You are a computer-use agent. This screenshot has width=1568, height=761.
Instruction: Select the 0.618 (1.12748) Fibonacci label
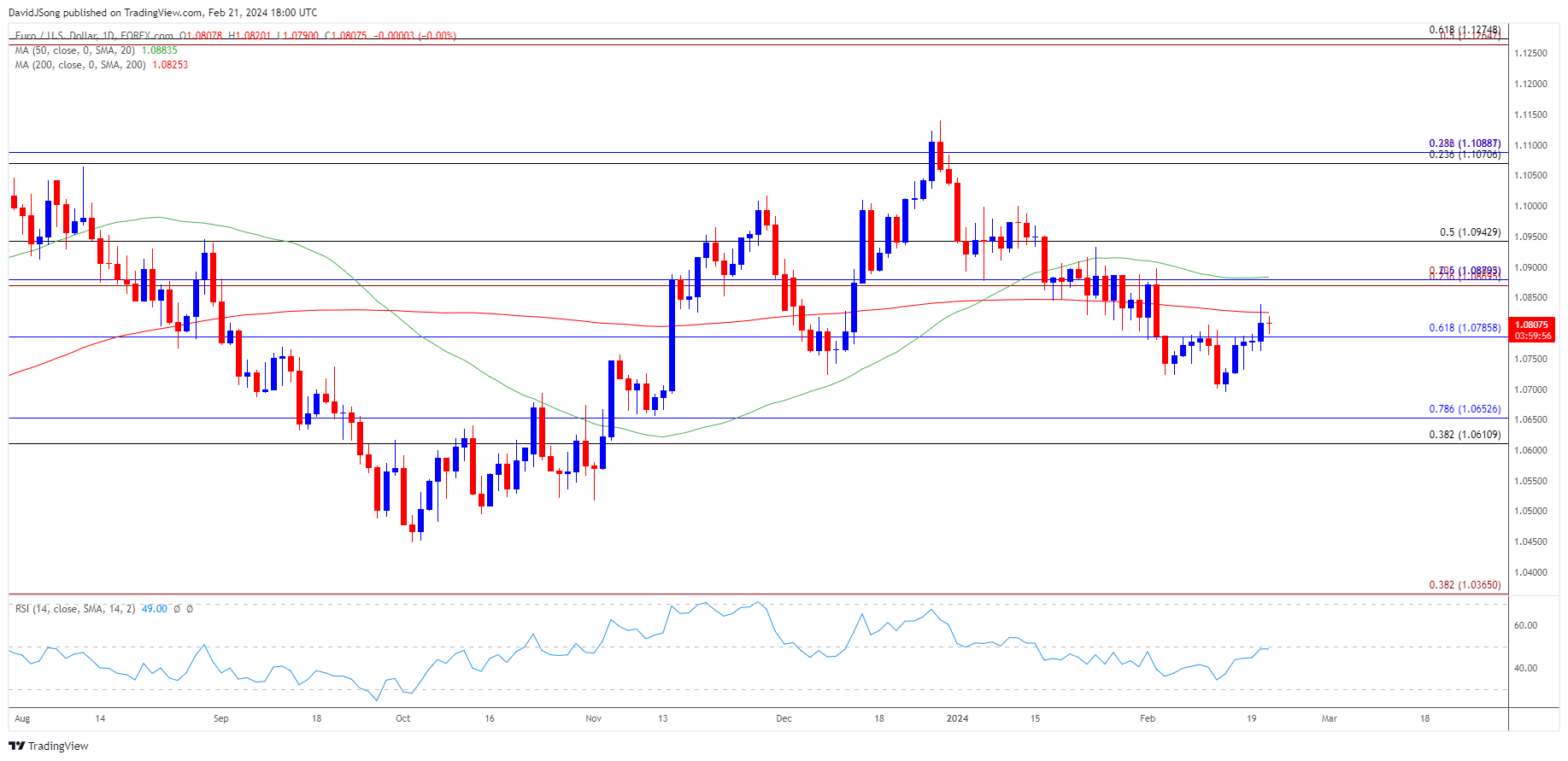(1465, 29)
